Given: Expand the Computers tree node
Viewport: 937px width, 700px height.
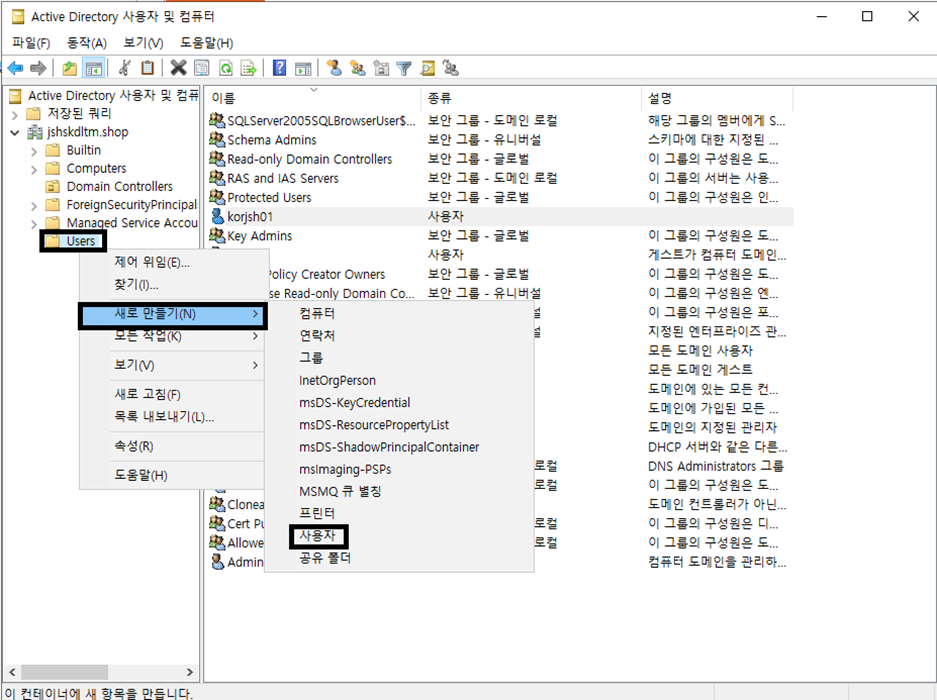Looking at the screenshot, I should click(x=34, y=169).
